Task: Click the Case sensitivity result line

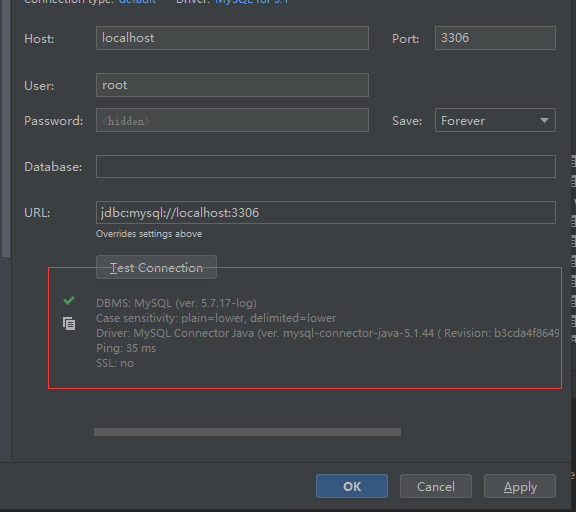Action: pos(216,318)
